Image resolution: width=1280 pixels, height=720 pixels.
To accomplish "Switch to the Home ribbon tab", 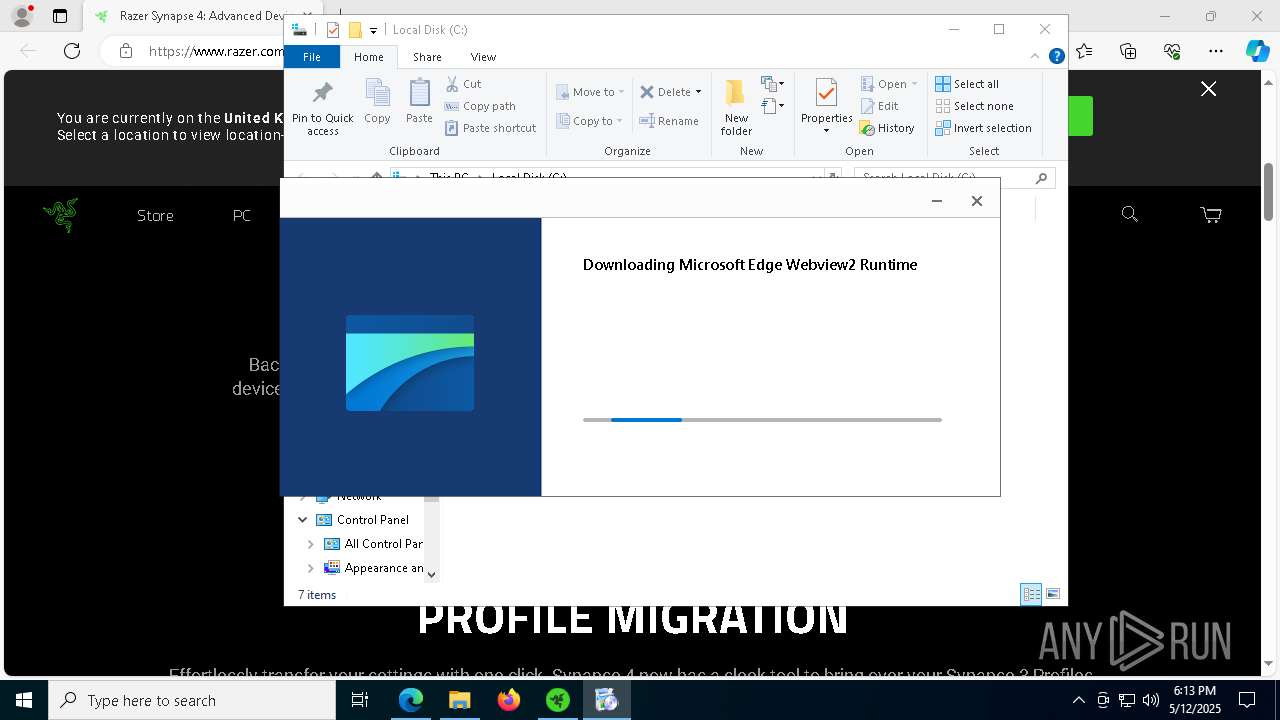I will coord(368,57).
